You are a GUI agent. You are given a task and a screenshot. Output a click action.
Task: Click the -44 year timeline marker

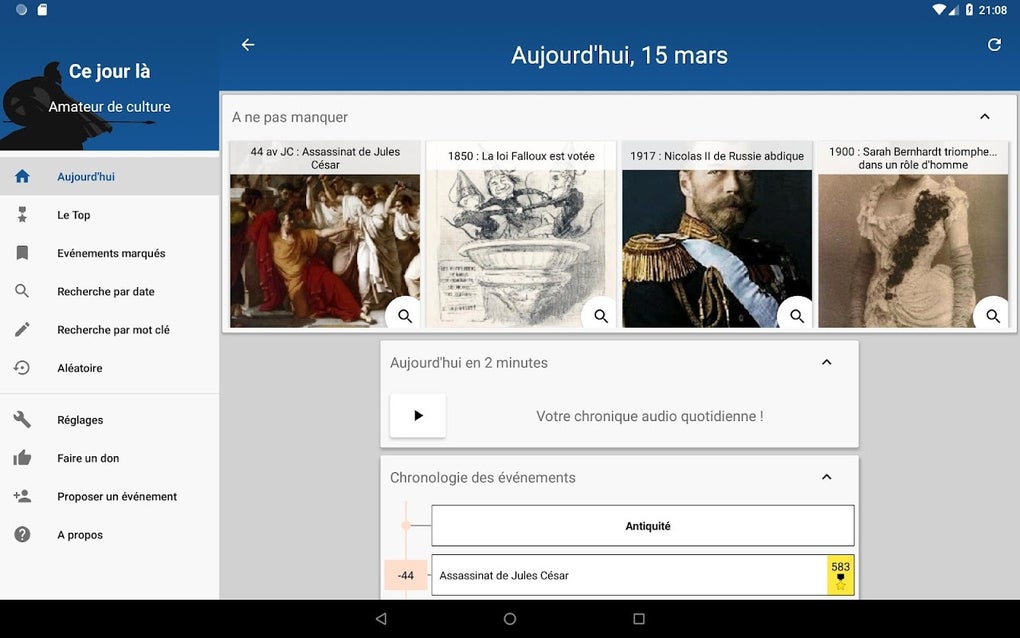405,575
